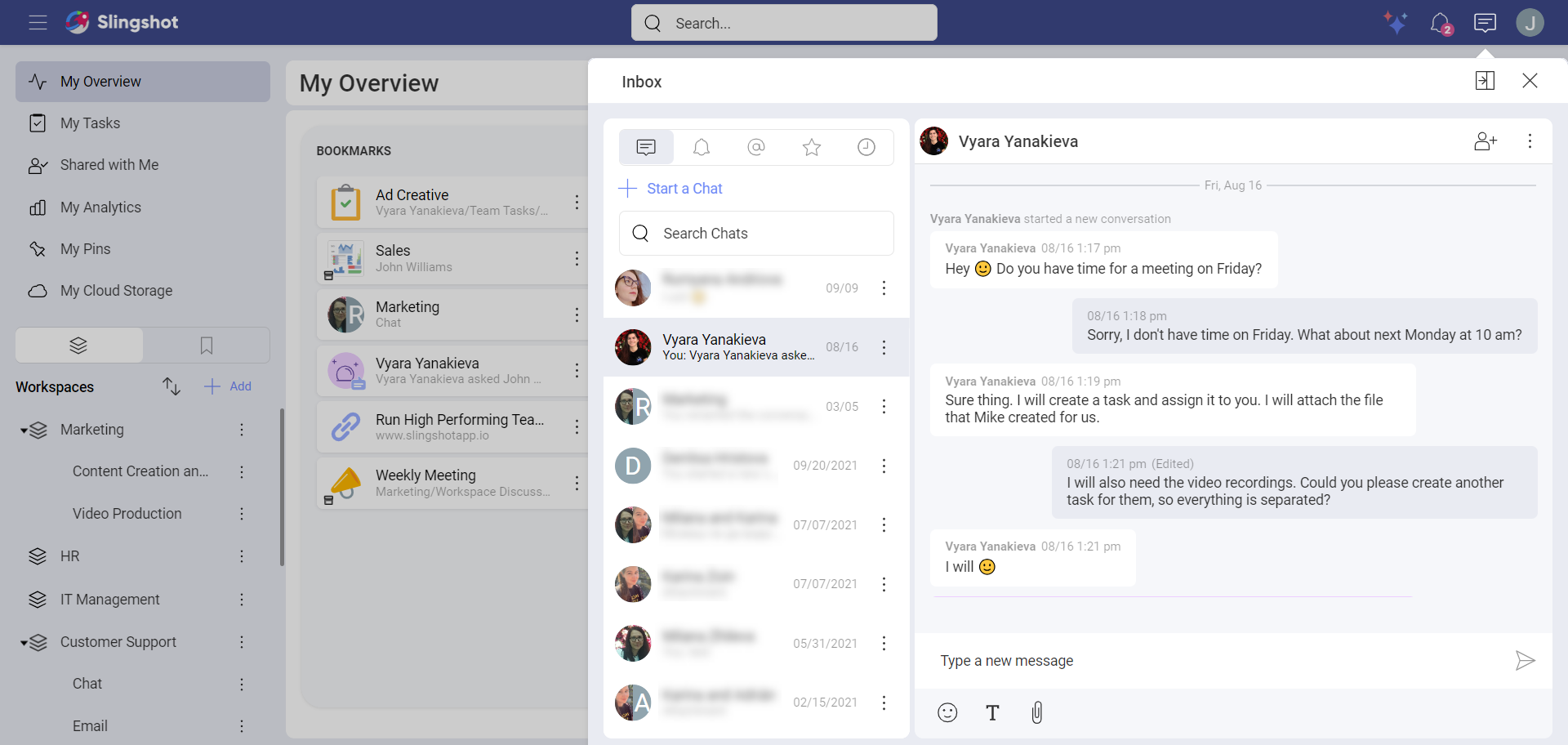Close the Inbox panel
Screen dimensions: 1568x745
point(1530,80)
